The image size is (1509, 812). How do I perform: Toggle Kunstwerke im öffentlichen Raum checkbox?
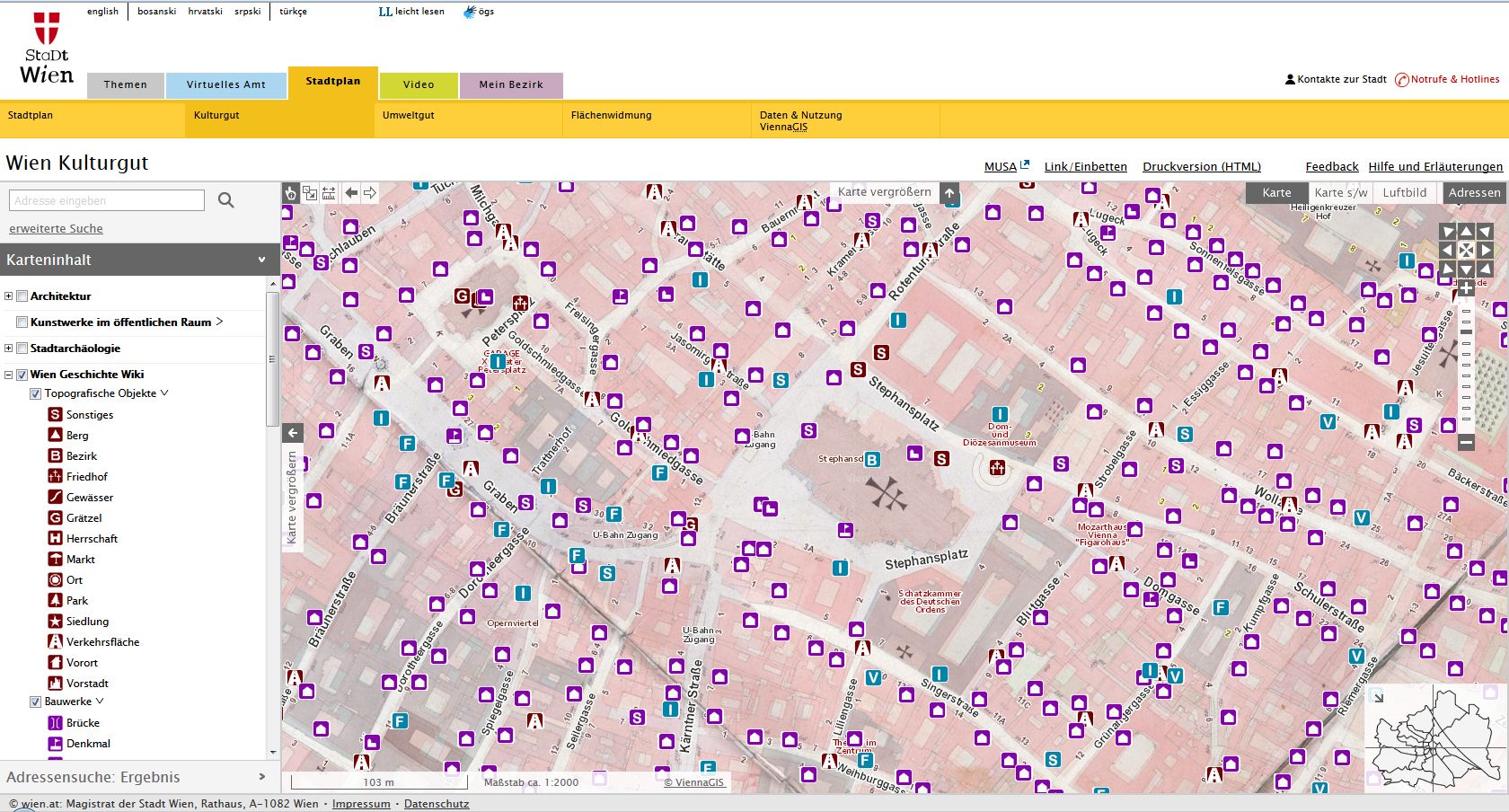coord(22,322)
